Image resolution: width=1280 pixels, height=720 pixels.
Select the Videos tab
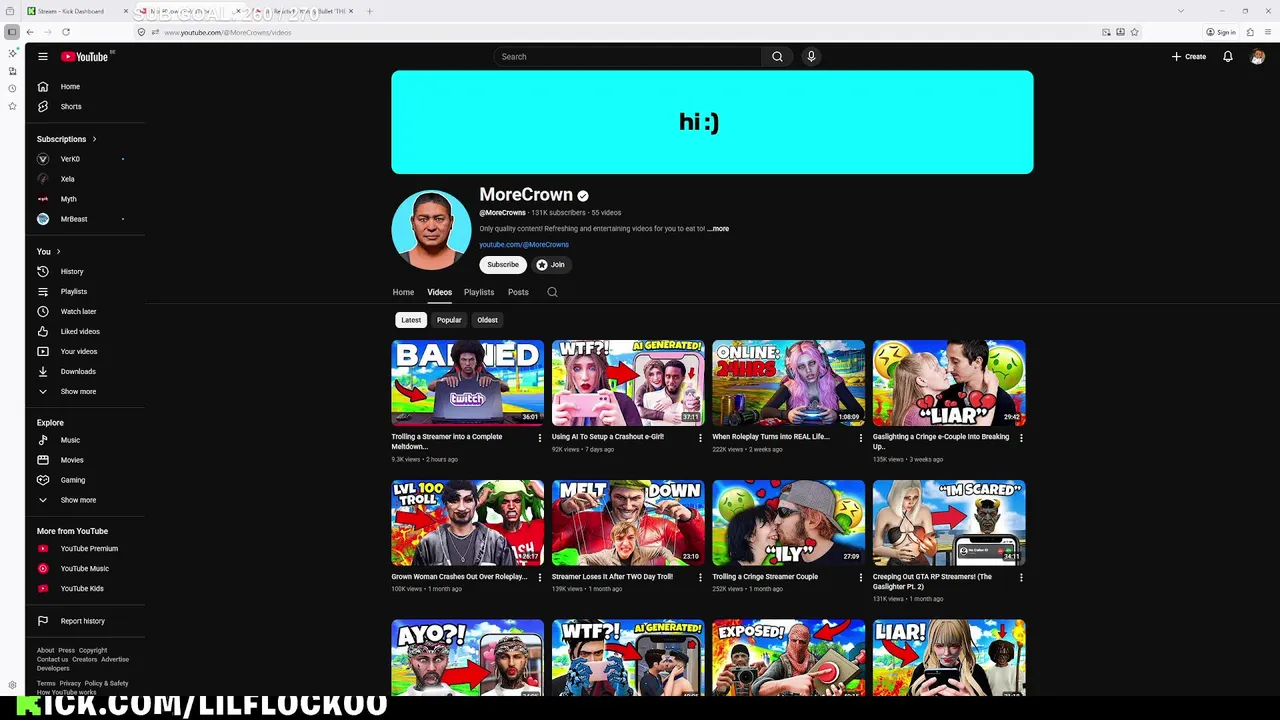[439, 292]
